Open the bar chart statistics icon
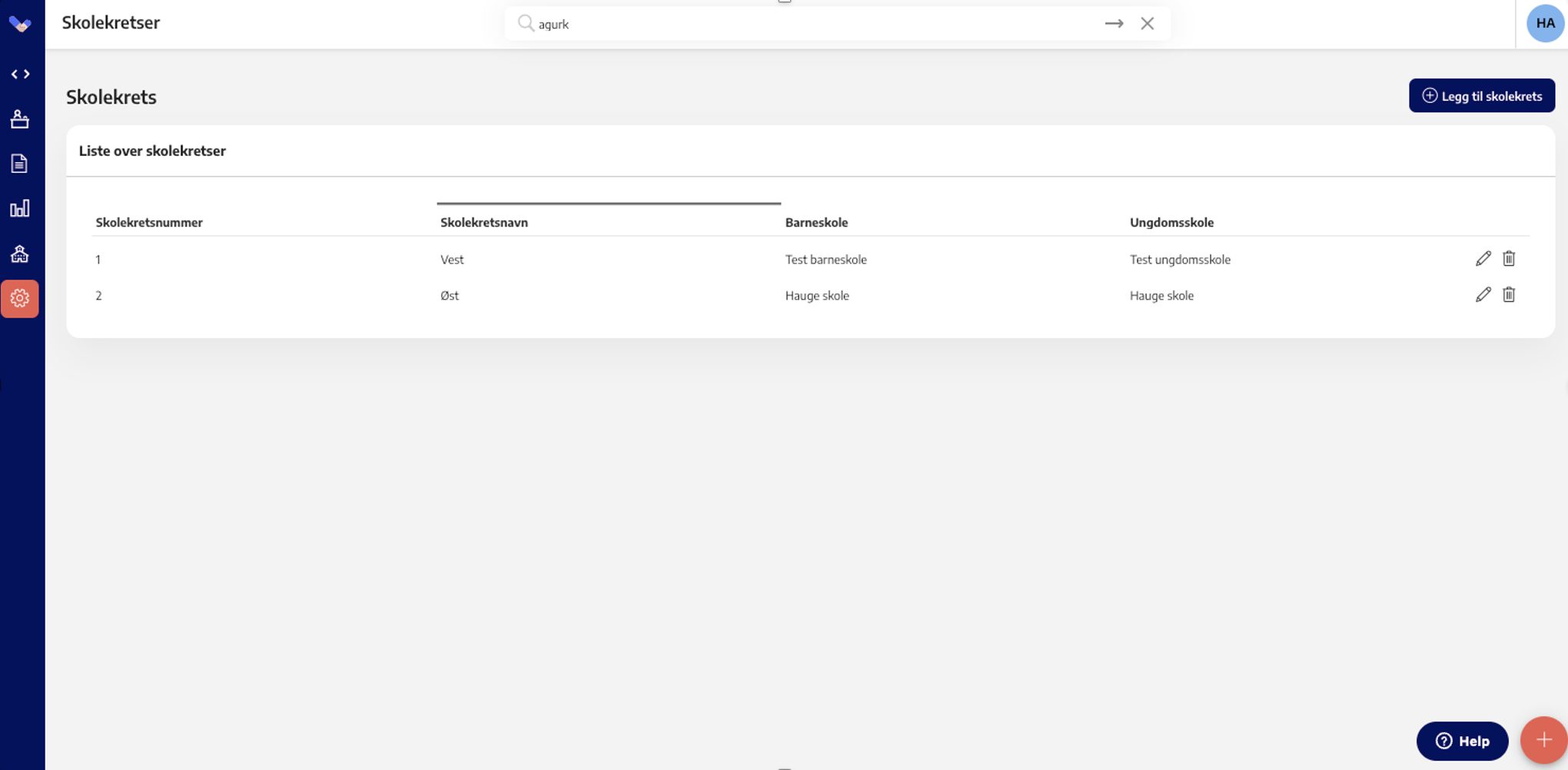 tap(20, 208)
